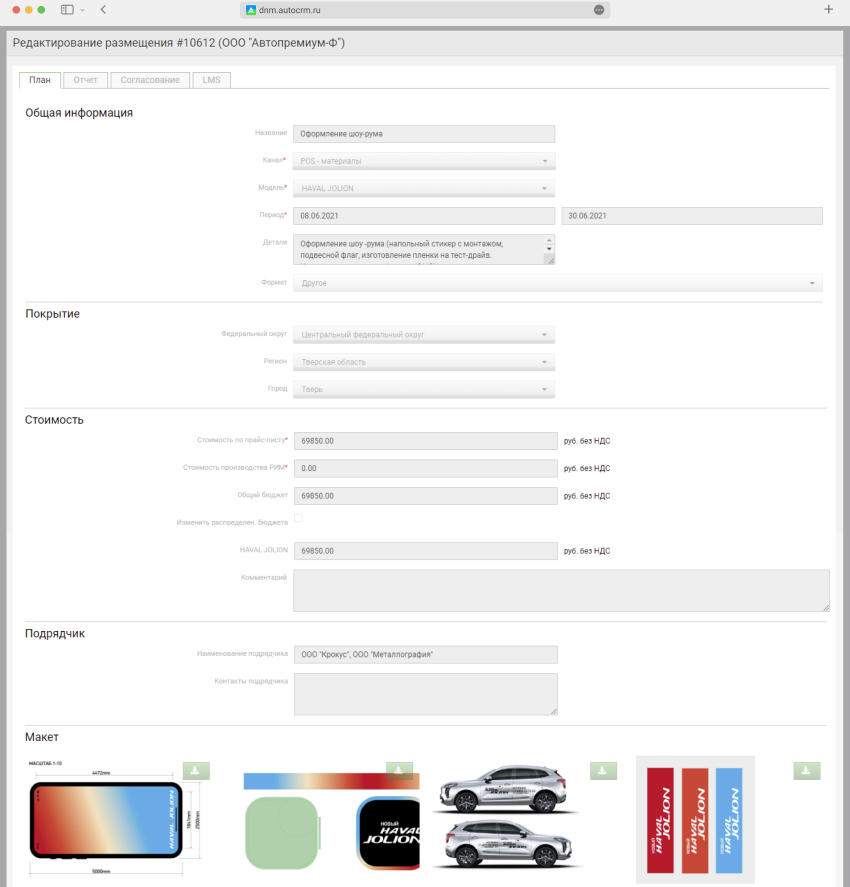Download the first layout sticker mockup
The height and width of the screenshot is (887, 850).
click(x=196, y=770)
